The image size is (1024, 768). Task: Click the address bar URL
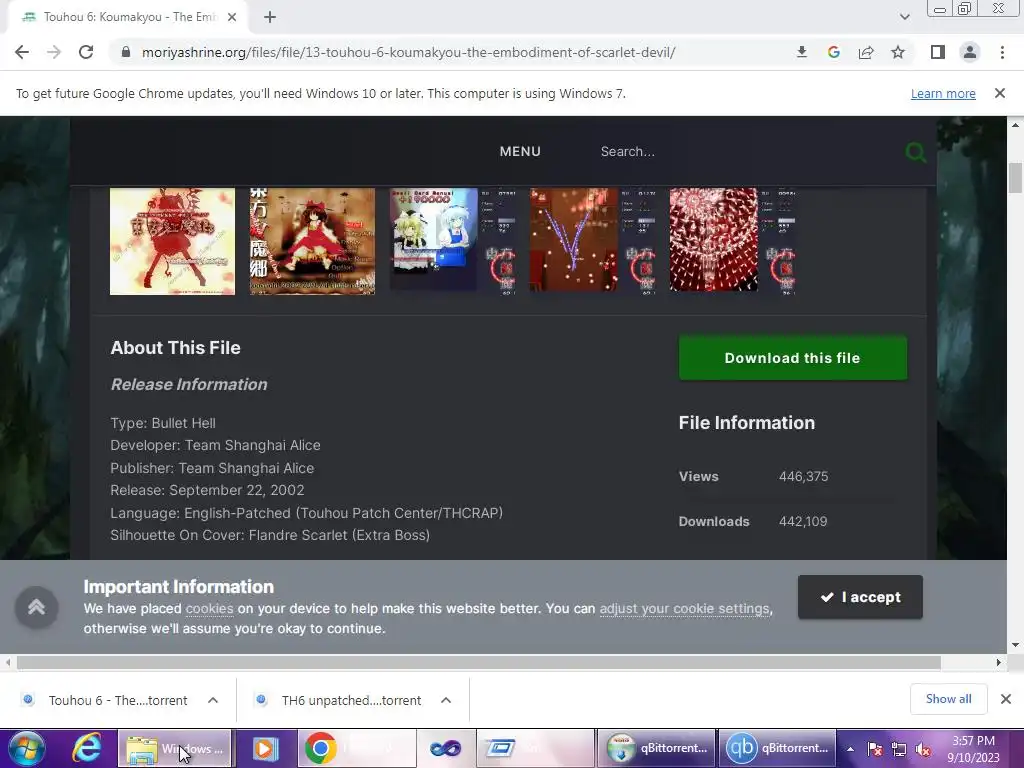(x=408, y=52)
